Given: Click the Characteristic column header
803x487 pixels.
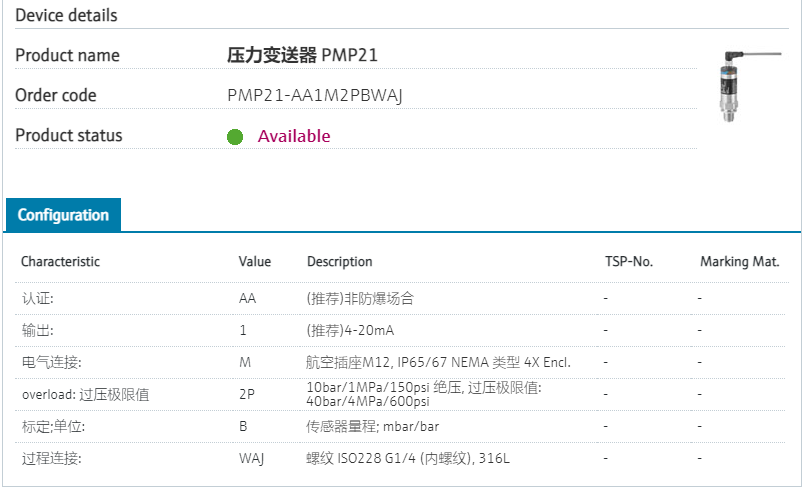Looking at the screenshot, I should 61,262.
